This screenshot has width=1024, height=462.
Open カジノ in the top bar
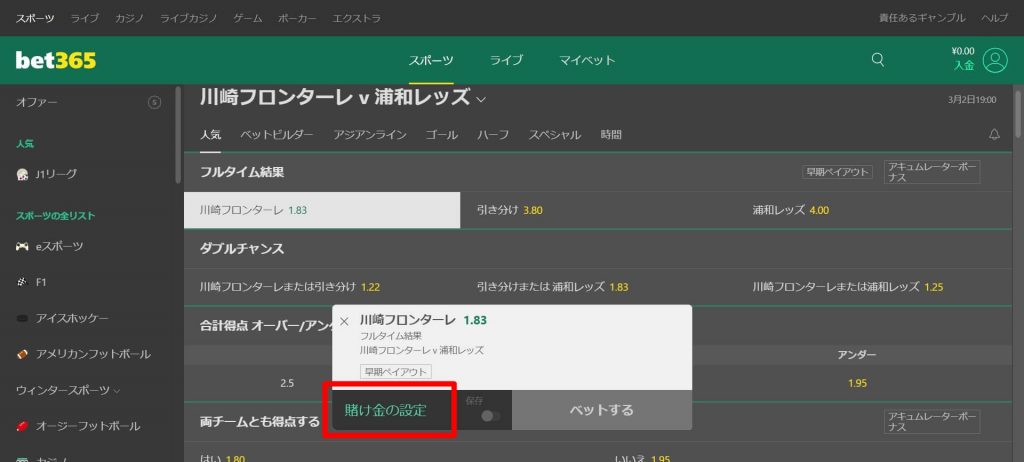(129, 18)
